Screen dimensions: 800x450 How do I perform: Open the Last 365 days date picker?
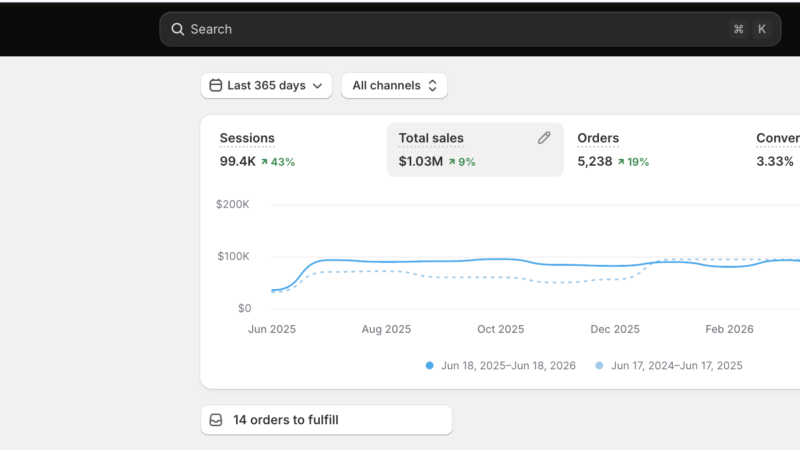point(266,85)
